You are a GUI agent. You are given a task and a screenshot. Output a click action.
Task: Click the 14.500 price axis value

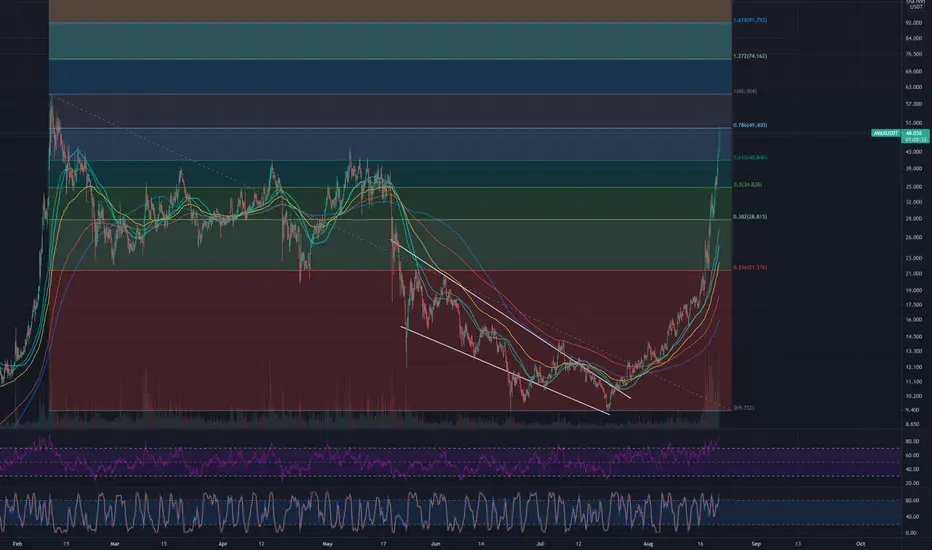pos(913,337)
